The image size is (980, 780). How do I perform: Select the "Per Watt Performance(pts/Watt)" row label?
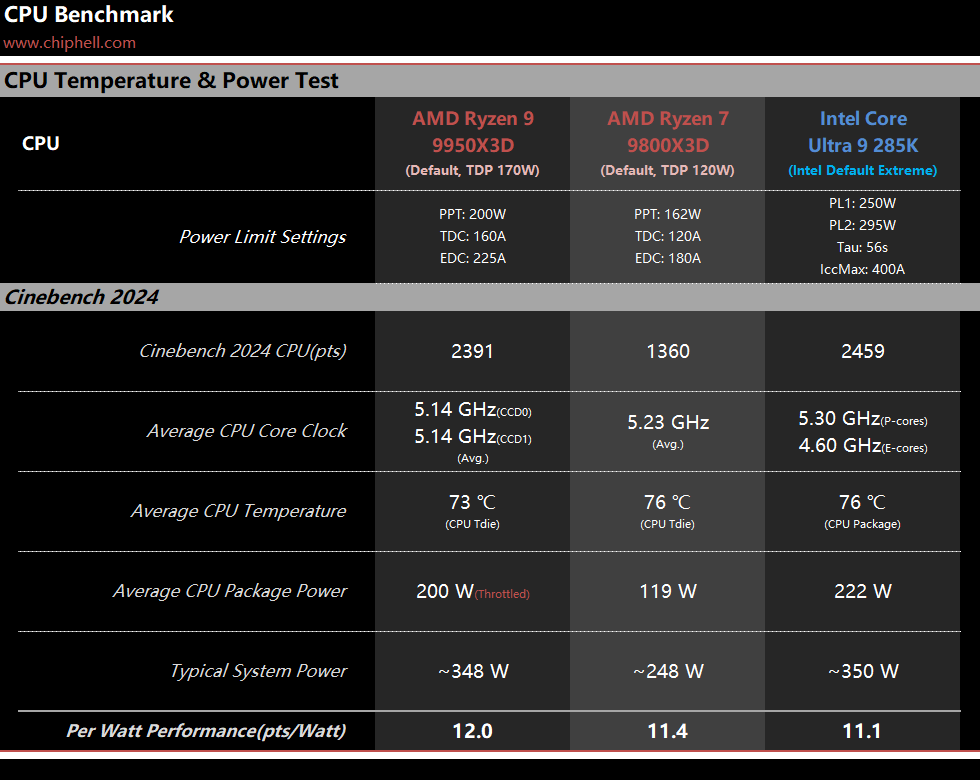tap(206, 731)
